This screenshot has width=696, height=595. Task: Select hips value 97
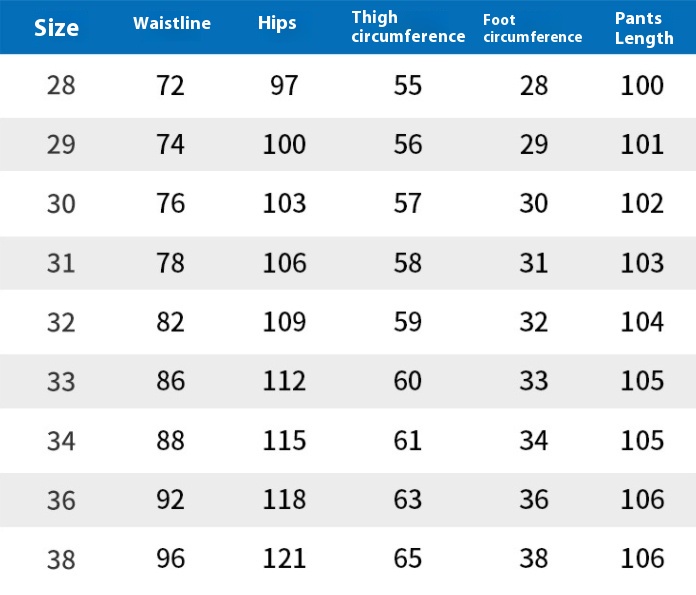coord(284,86)
